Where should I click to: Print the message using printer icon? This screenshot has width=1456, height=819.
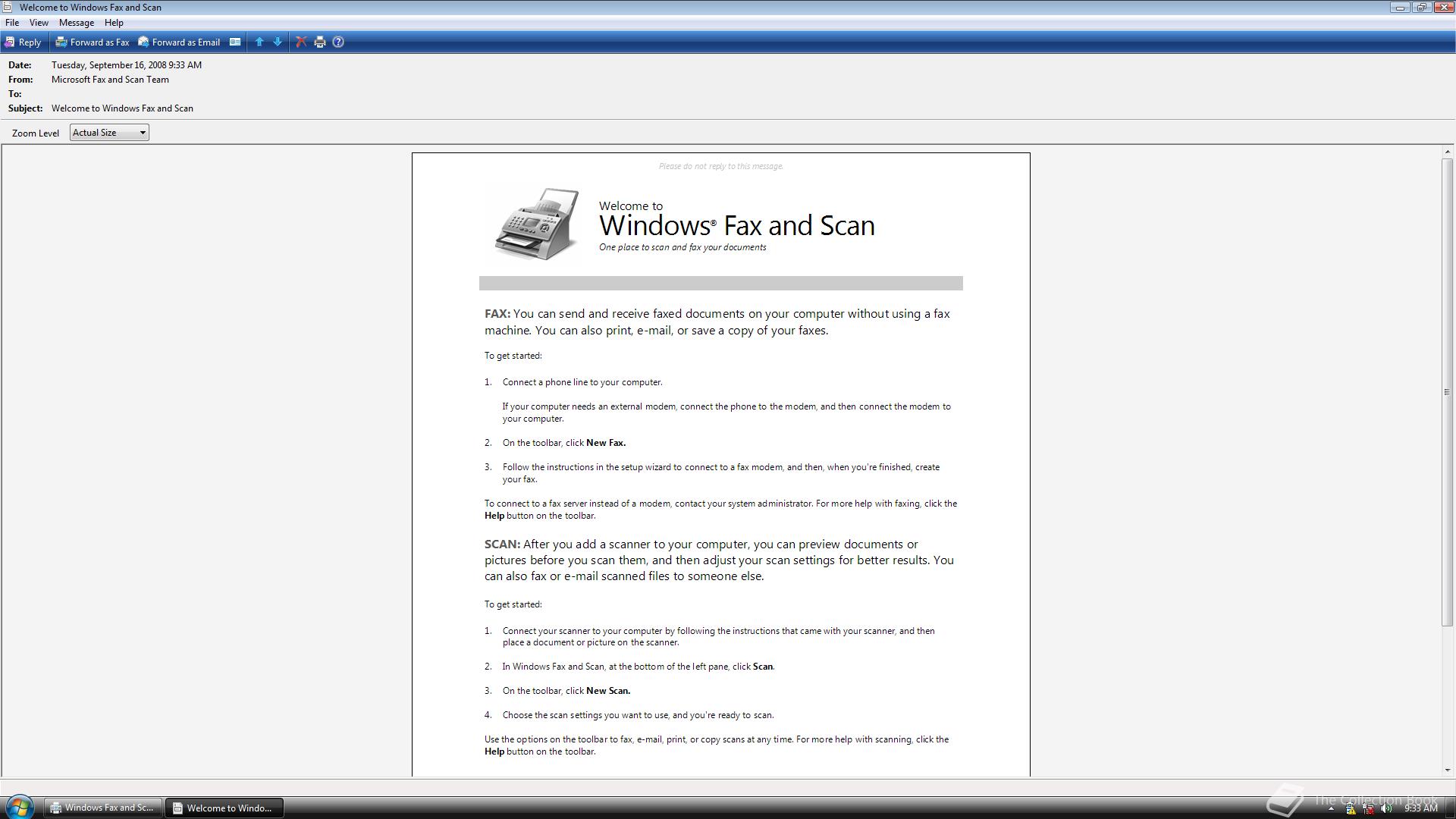320,42
